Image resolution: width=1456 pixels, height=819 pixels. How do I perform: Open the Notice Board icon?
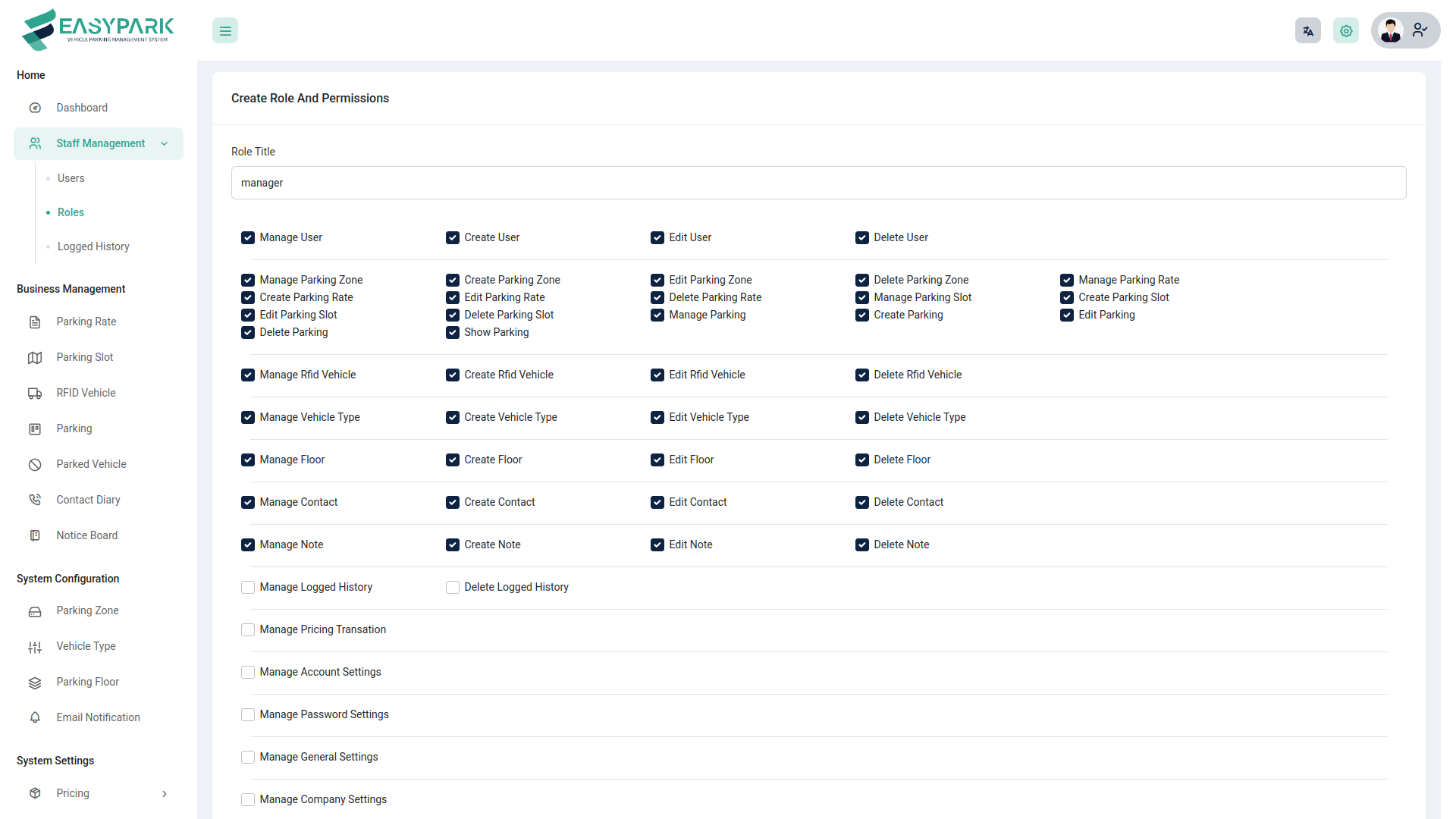35,535
